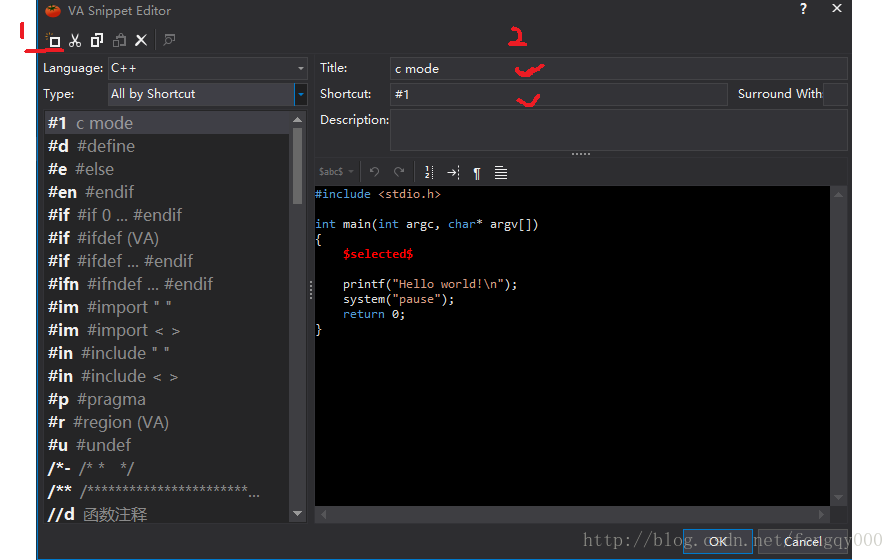Show whitespace paragraph marks
This screenshot has width=894, height=560.
477,172
